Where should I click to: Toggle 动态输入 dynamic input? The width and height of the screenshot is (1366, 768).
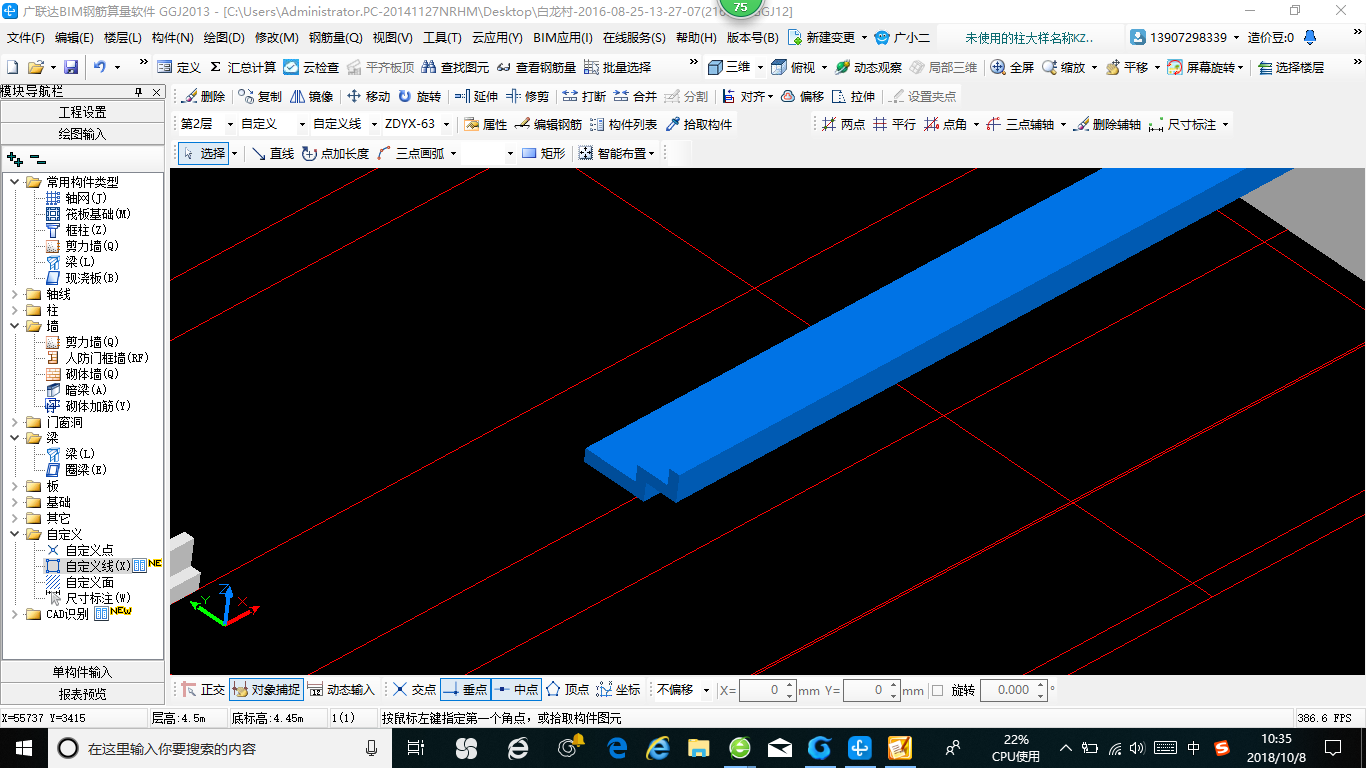341,690
